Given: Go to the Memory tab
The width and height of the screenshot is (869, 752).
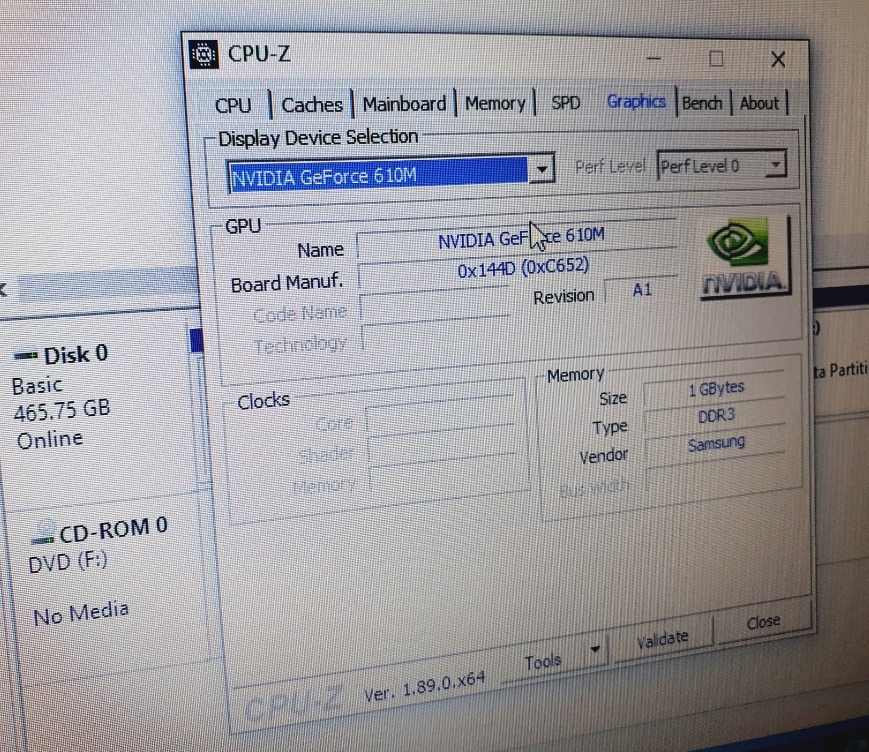Looking at the screenshot, I should click(x=495, y=103).
